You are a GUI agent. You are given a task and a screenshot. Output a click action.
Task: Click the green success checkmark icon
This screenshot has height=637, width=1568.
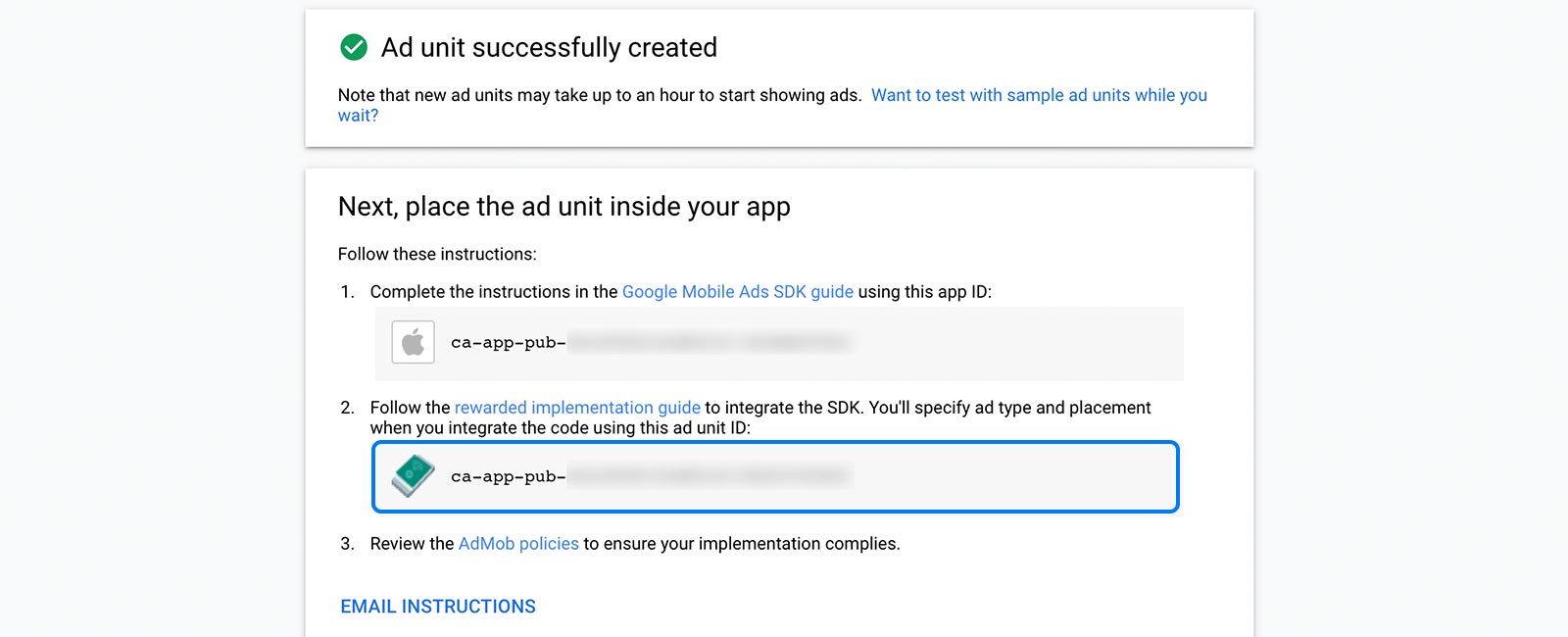pos(353,47)
